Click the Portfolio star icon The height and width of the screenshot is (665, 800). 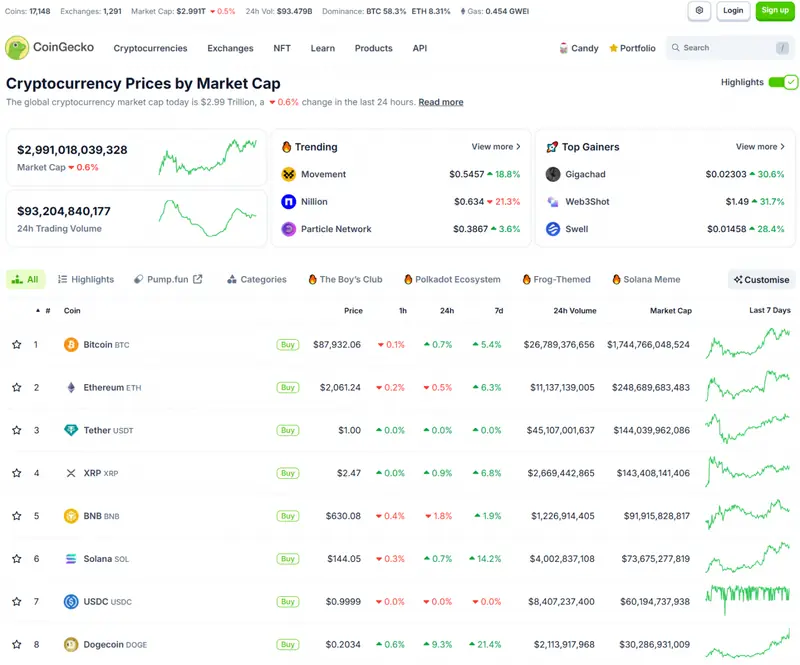click(x=613, y=48)
